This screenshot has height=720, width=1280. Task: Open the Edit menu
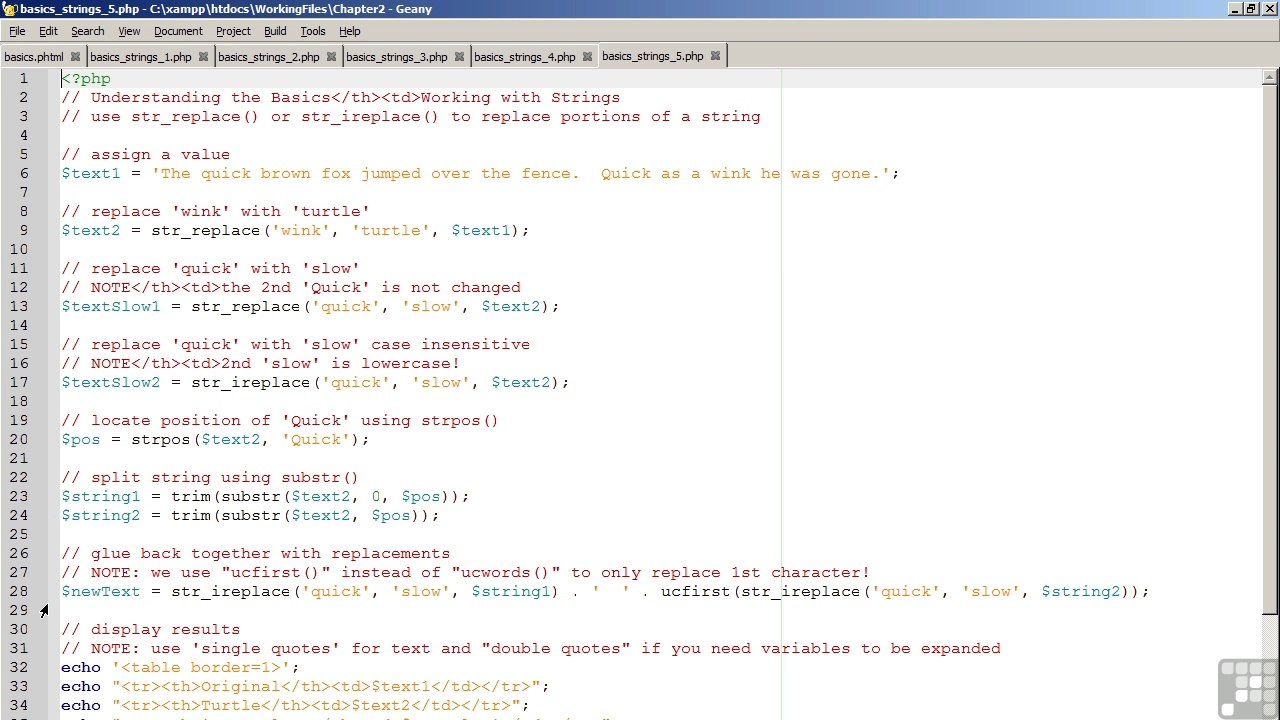[48, 31]
